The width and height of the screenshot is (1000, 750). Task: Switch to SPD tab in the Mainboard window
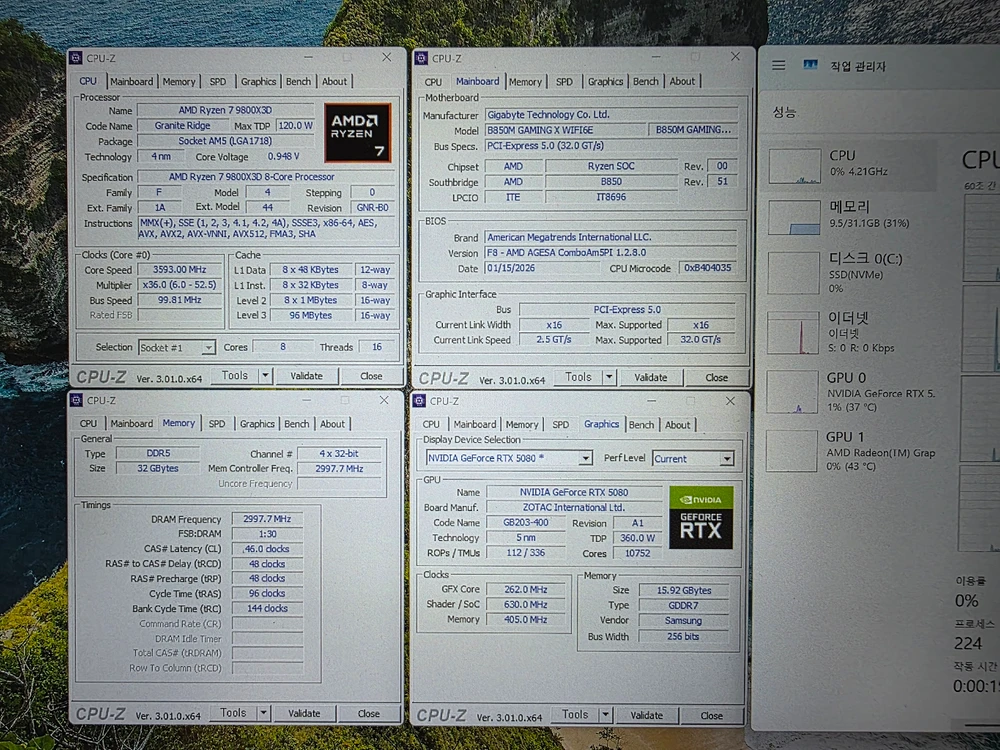click(x=564, y=82)
